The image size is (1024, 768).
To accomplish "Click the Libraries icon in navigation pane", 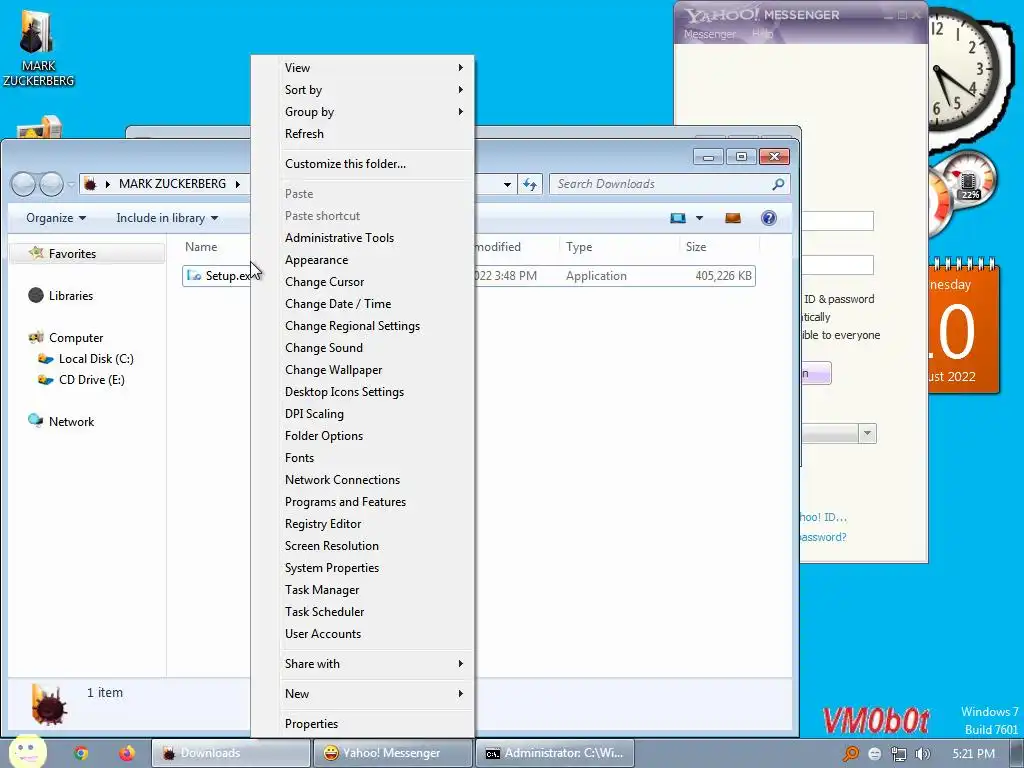I will pos(36,296).
